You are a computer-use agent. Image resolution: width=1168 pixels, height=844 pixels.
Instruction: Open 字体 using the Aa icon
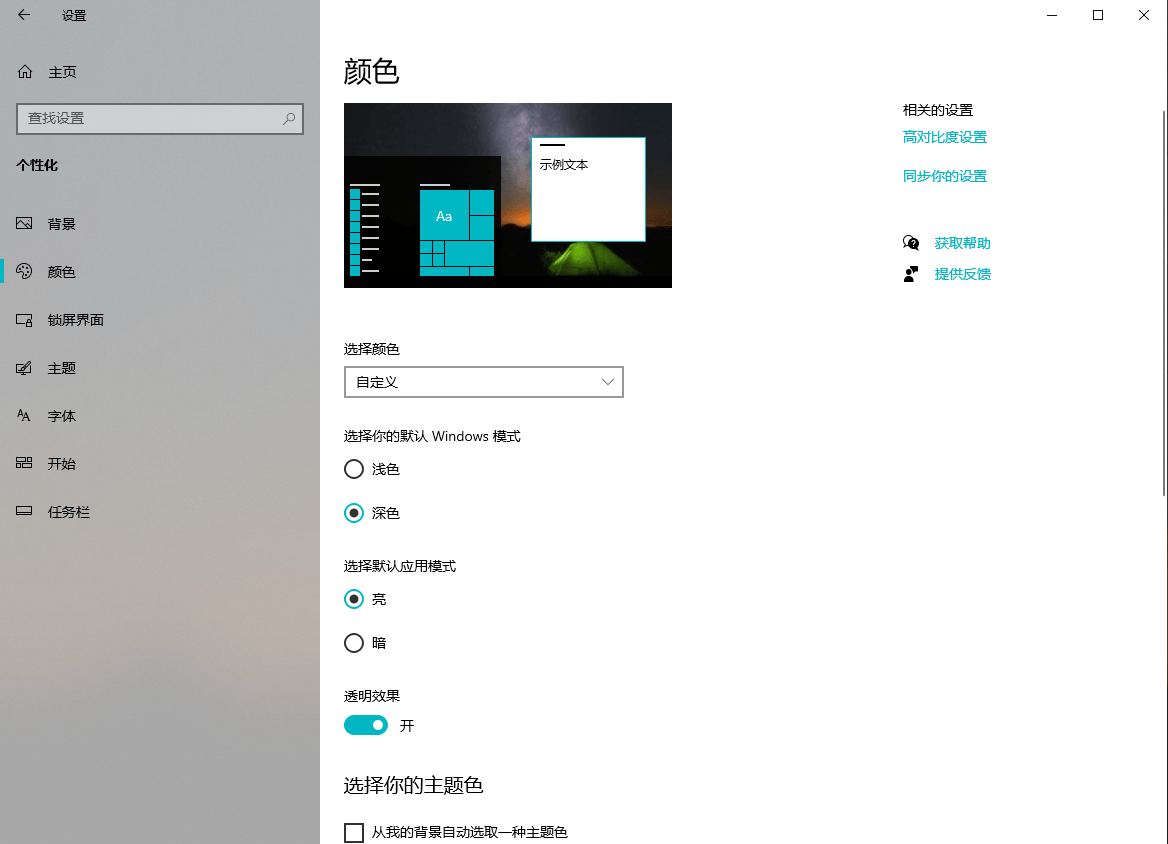[23, 415]
